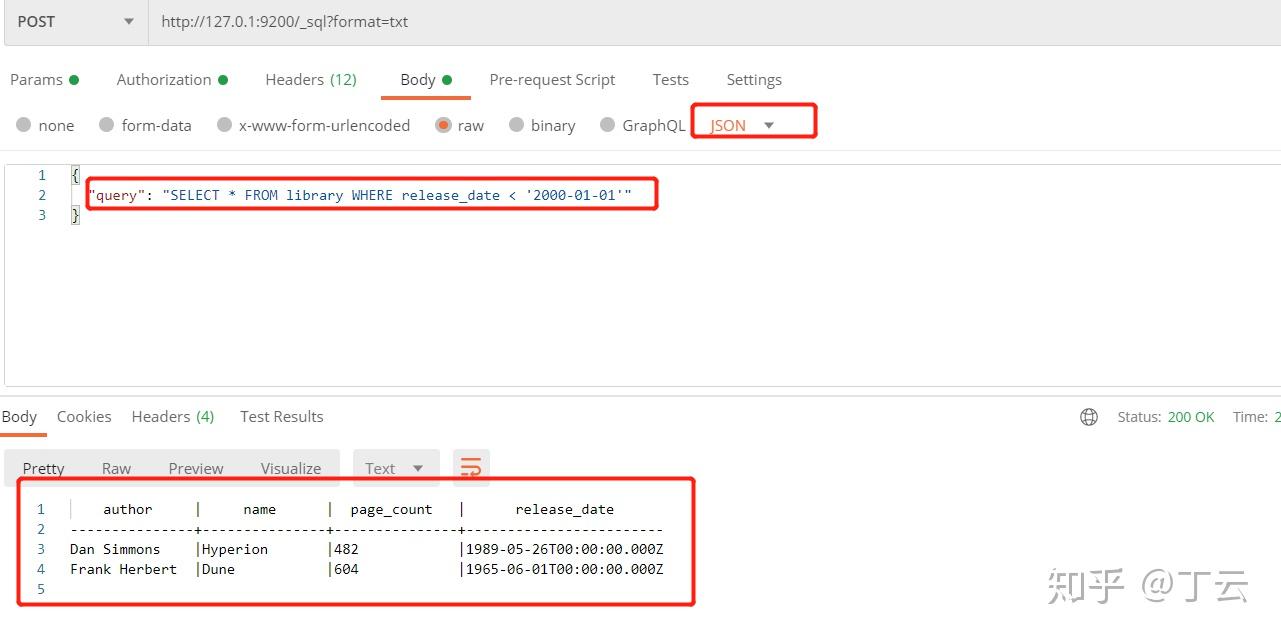Viewport: 1281px width, 636px height.
Task: Switch to the Authorization tab
Action: tap(163, 79)
